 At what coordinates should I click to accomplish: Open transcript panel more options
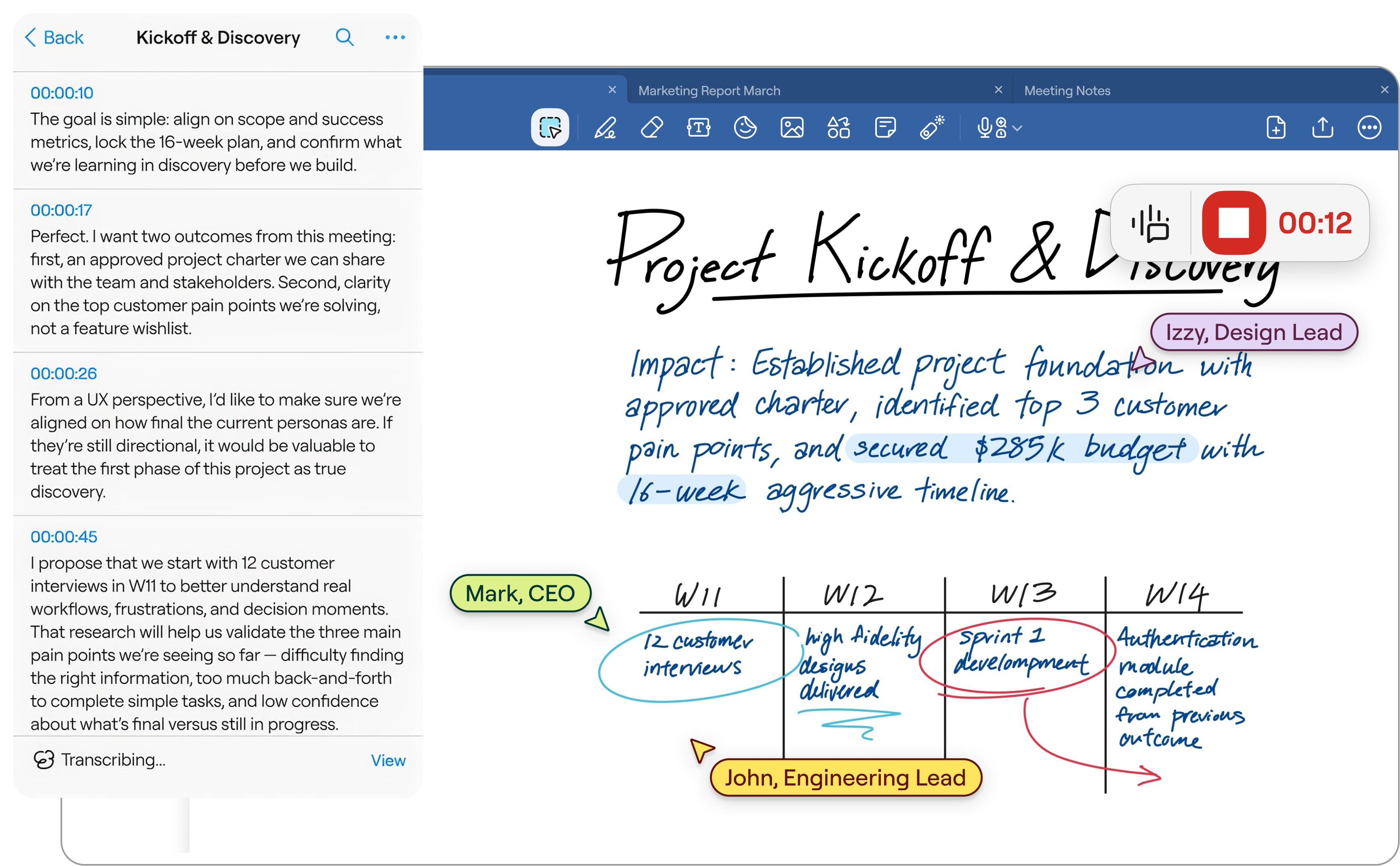(x=395, y=38)
